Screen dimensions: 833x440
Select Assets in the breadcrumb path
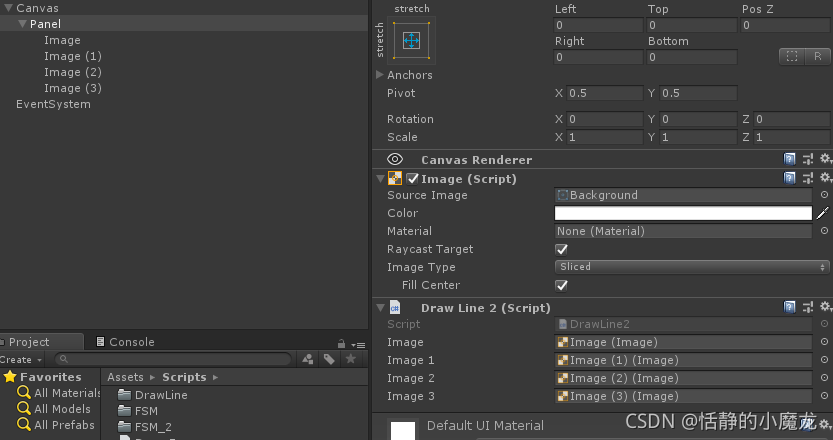125,377
